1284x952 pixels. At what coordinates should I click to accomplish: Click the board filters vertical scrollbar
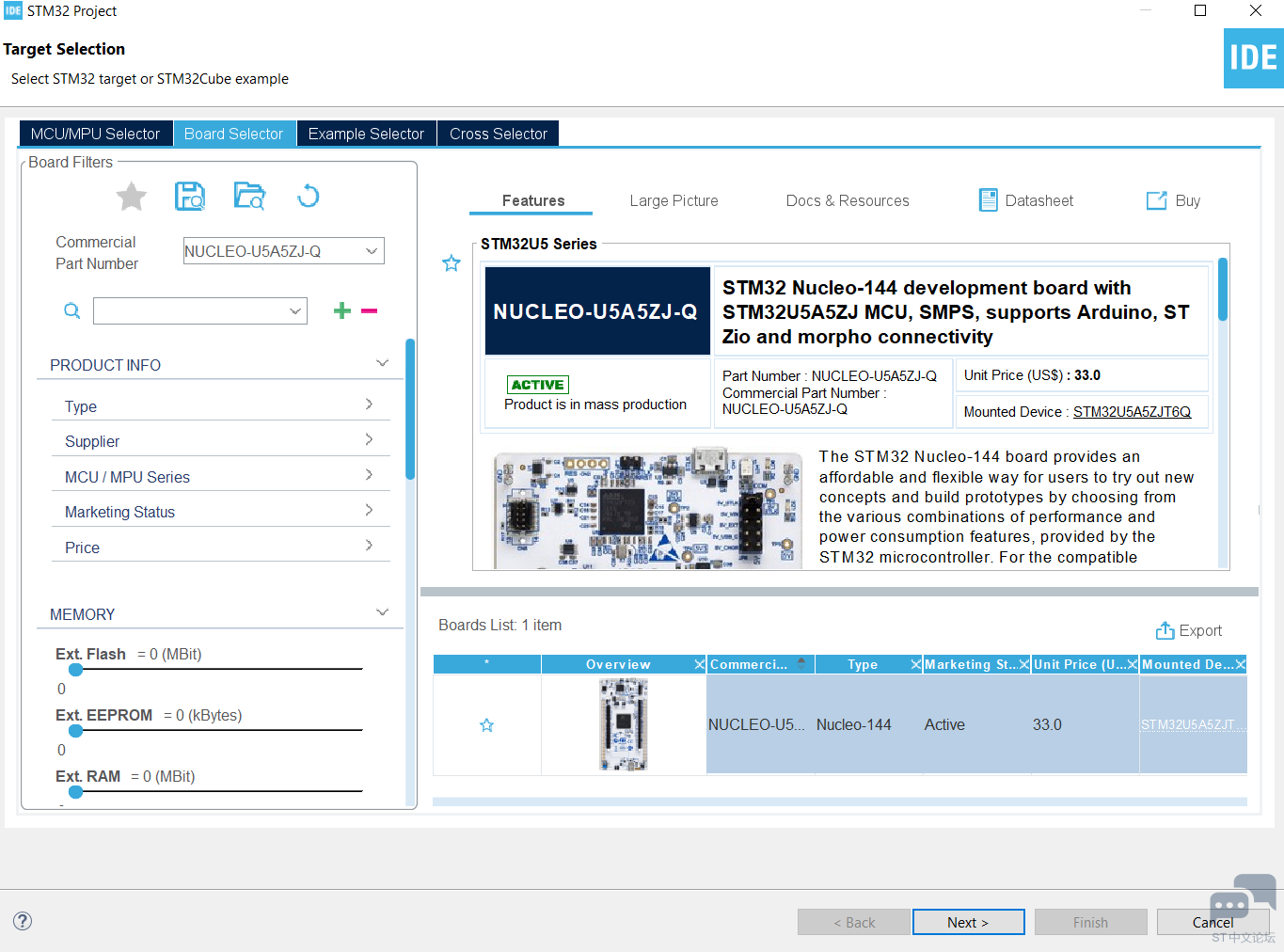(x=410, y=409)
